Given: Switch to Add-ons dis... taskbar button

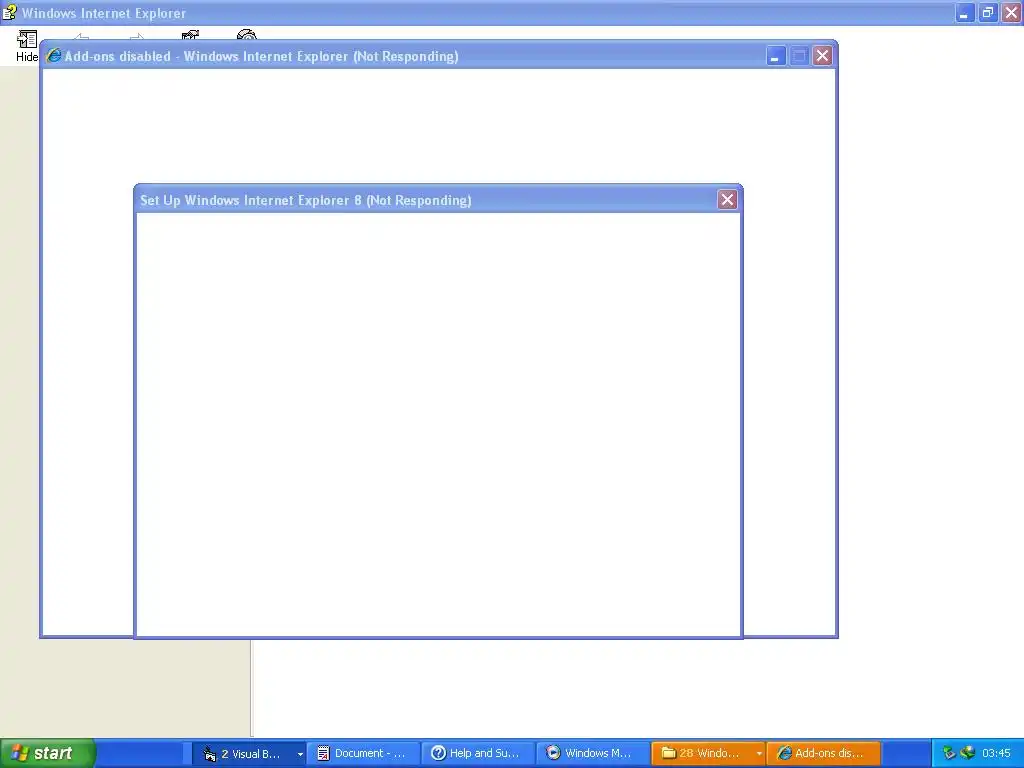Looking at the screenshot, I should pyautogui.click(x=824, y=754).
